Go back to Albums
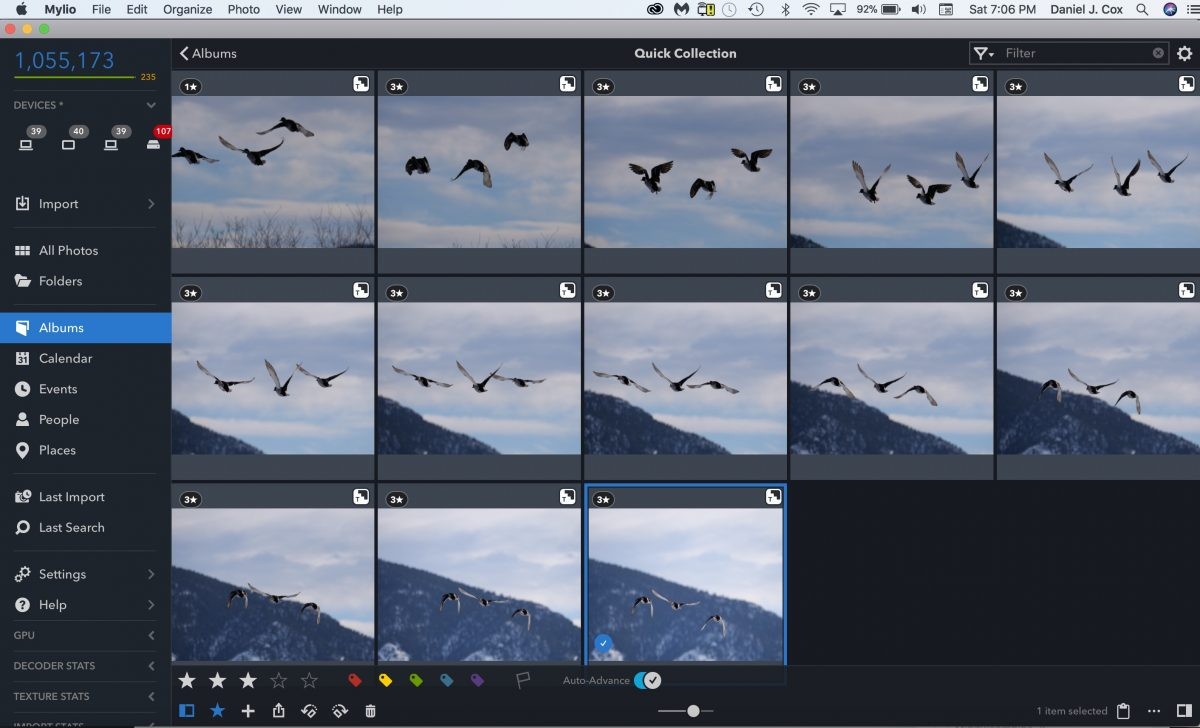1200x728 pixels. [208, 53]
